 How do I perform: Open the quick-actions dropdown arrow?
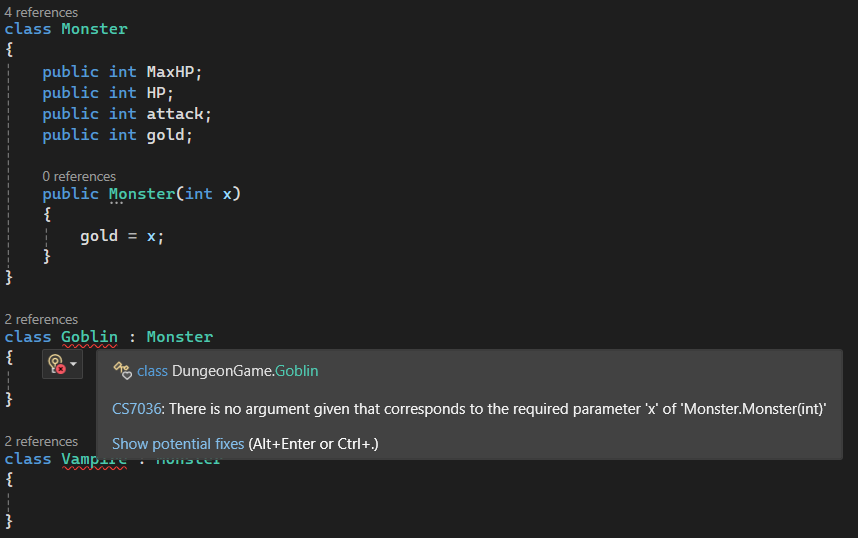[x=73, y=365]
